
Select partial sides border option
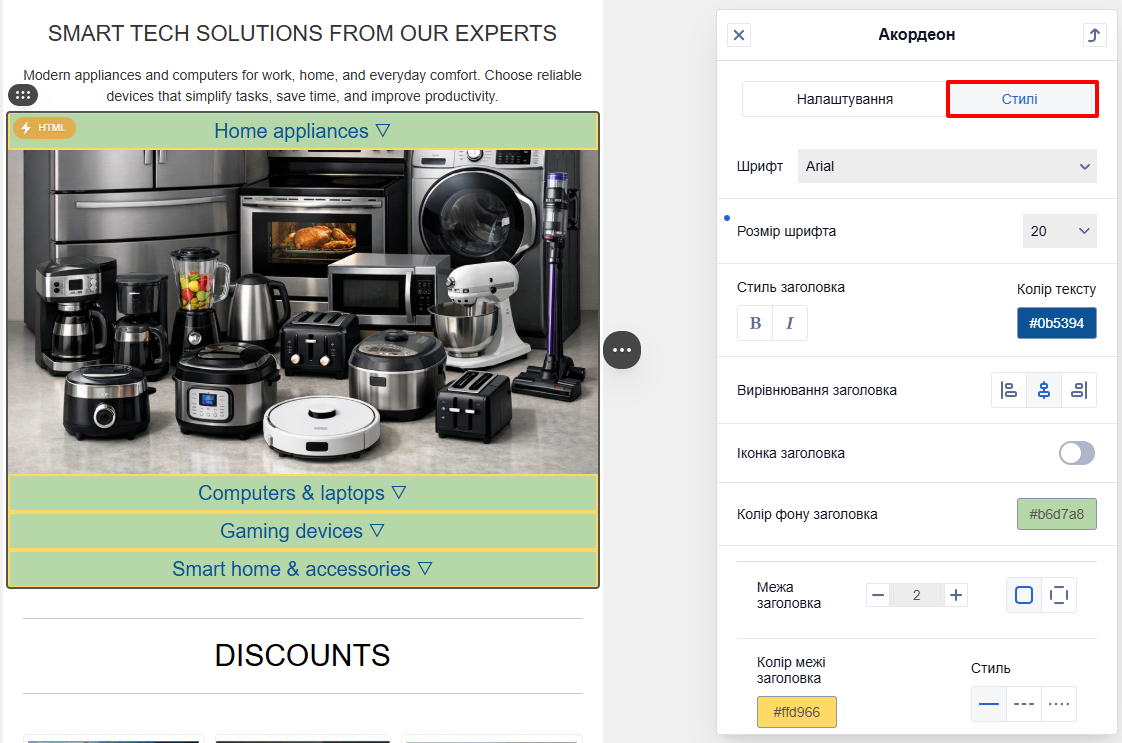tap(1059, 595)
